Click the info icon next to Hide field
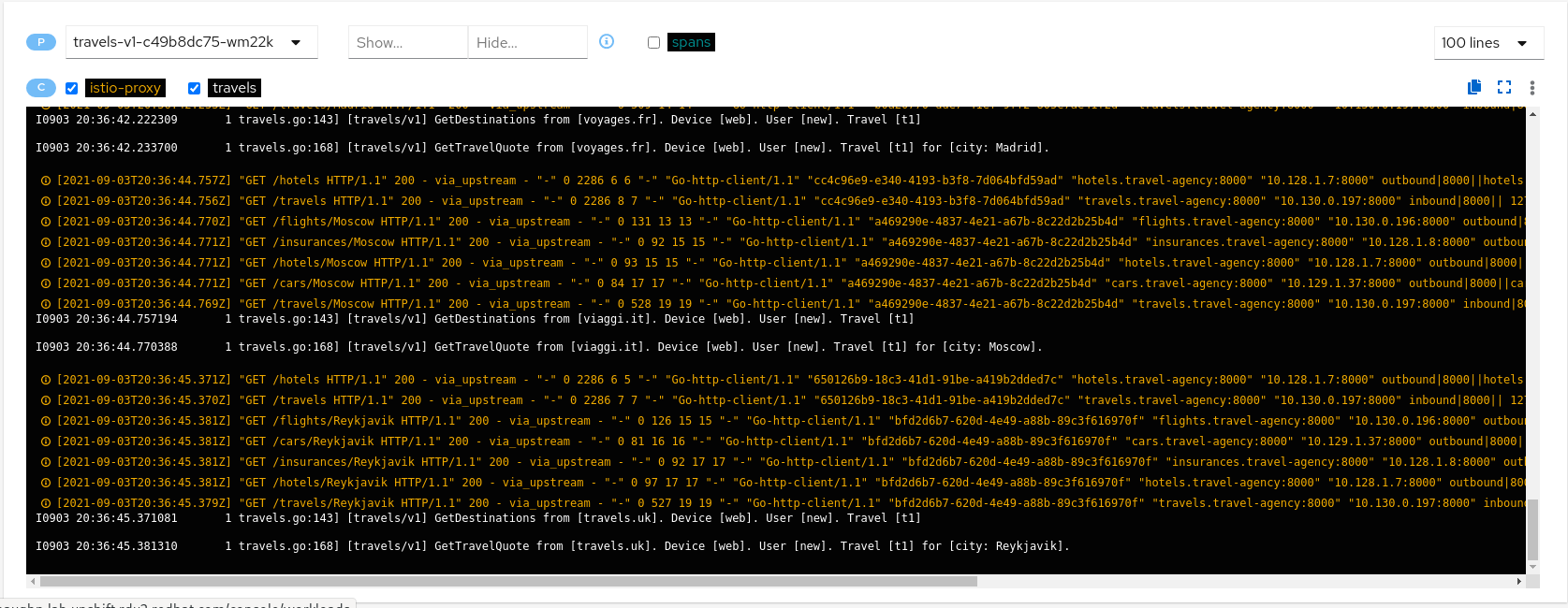Screen dimensions: 1568x608 [x=607, y=41]
